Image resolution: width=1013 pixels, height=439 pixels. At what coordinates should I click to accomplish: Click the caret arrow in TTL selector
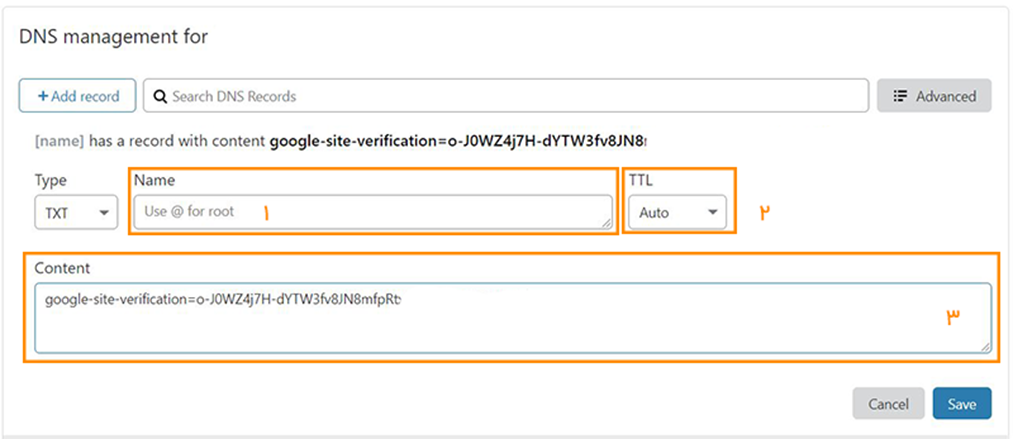(713, 212)
